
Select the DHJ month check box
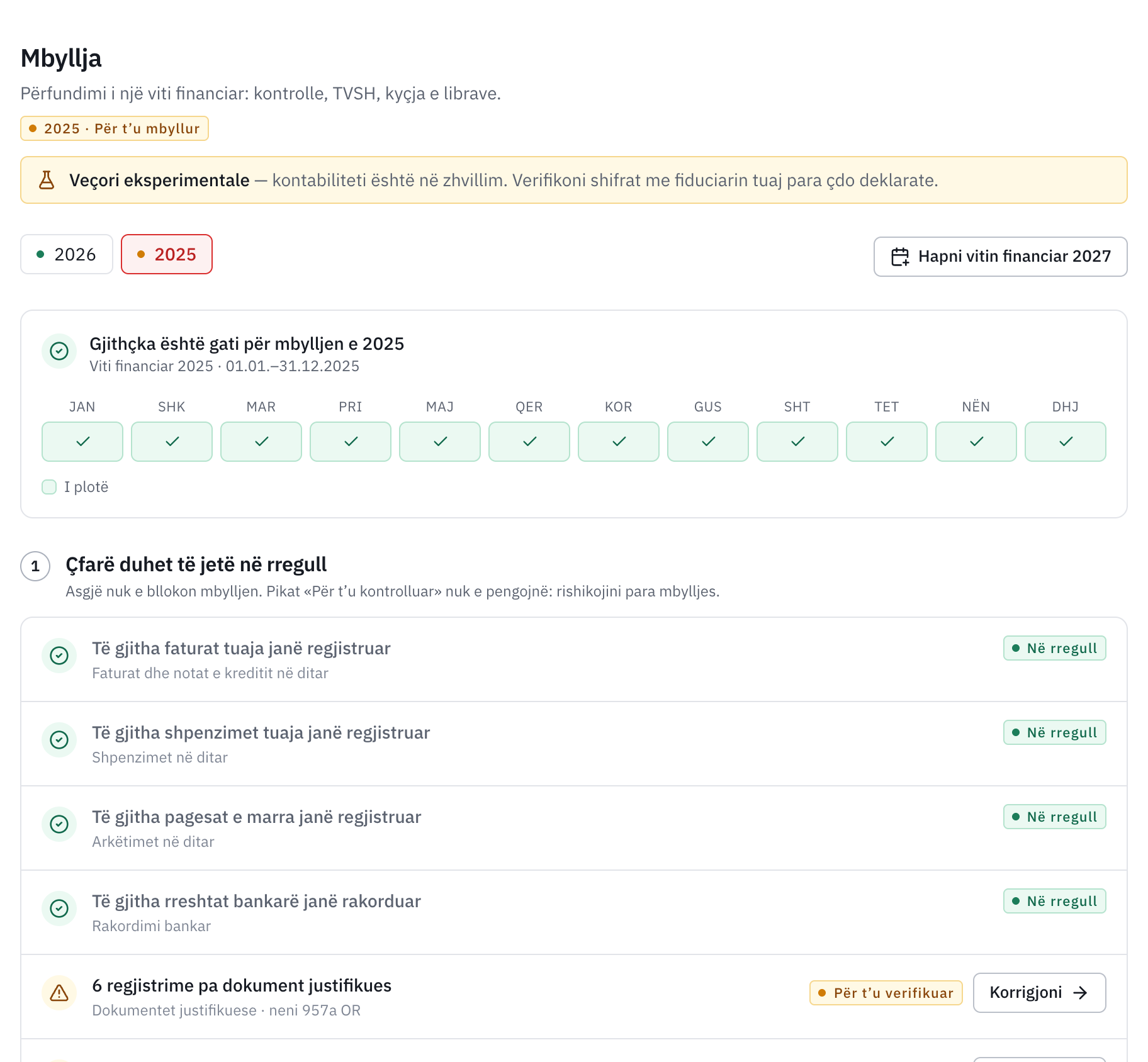1066,442
